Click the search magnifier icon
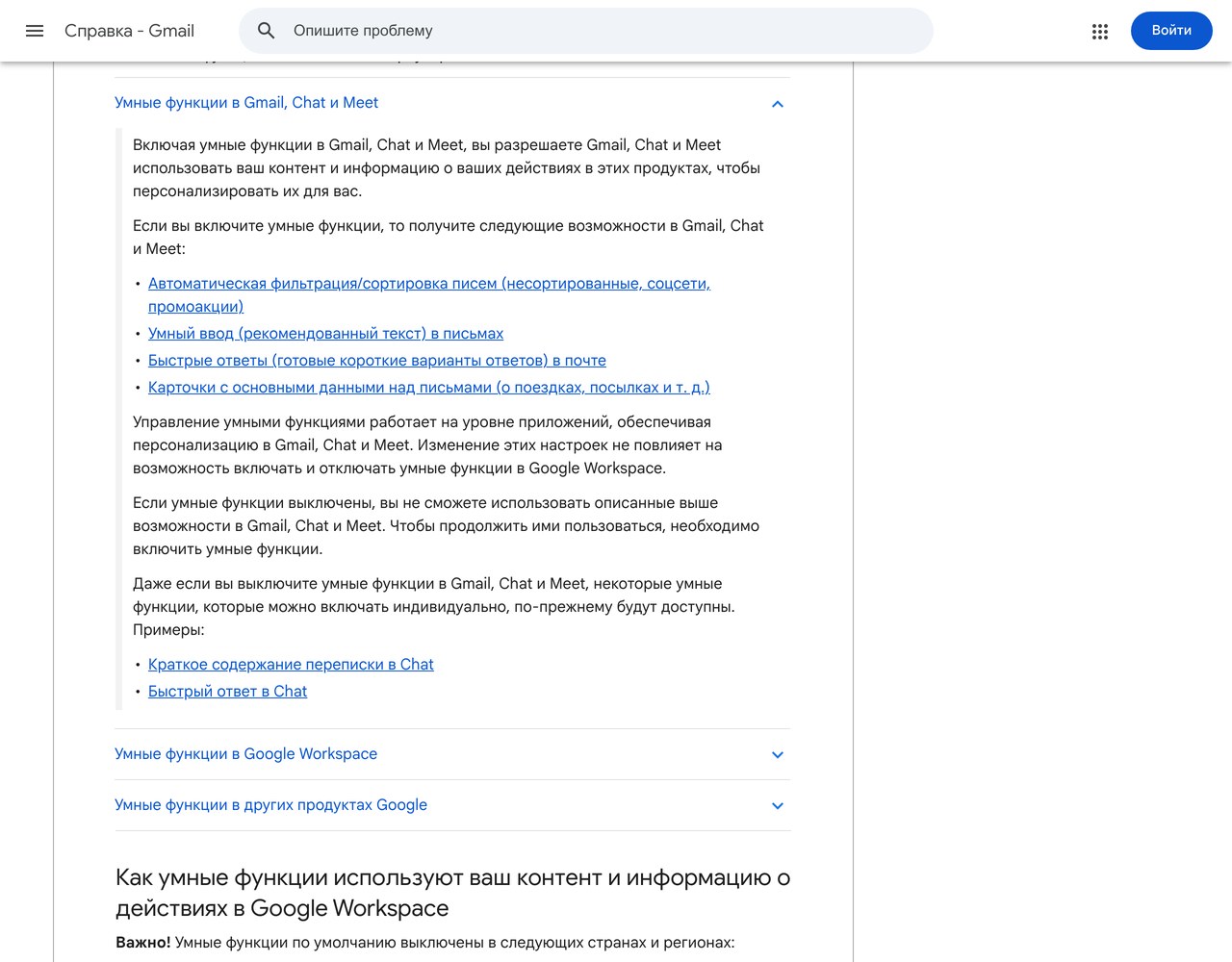 pyautogui.click(x=267, y=31)
